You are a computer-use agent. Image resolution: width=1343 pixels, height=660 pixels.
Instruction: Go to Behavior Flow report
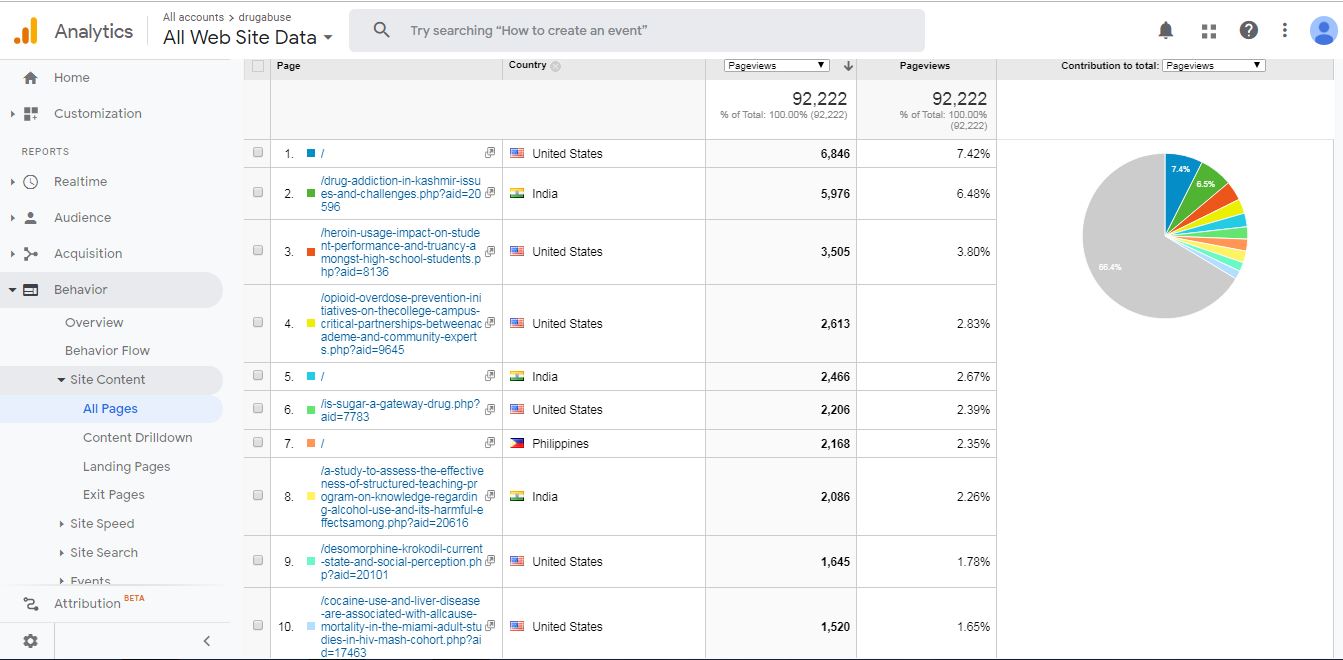(107, 351)
